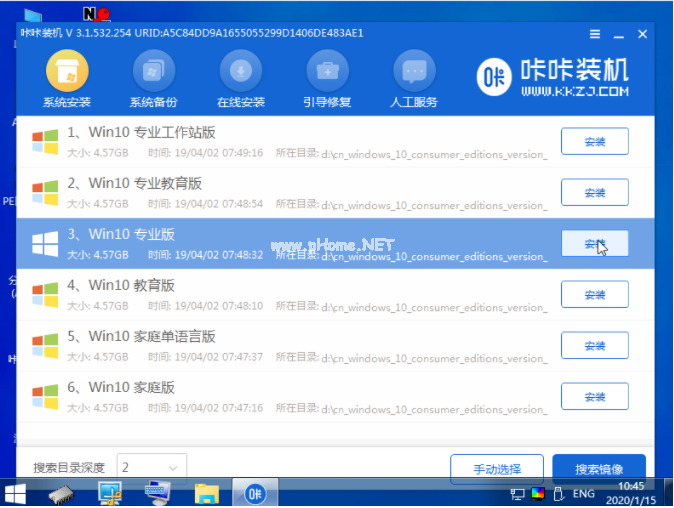
Task: Open the 系统安装 system install tab
Action: 67,79
